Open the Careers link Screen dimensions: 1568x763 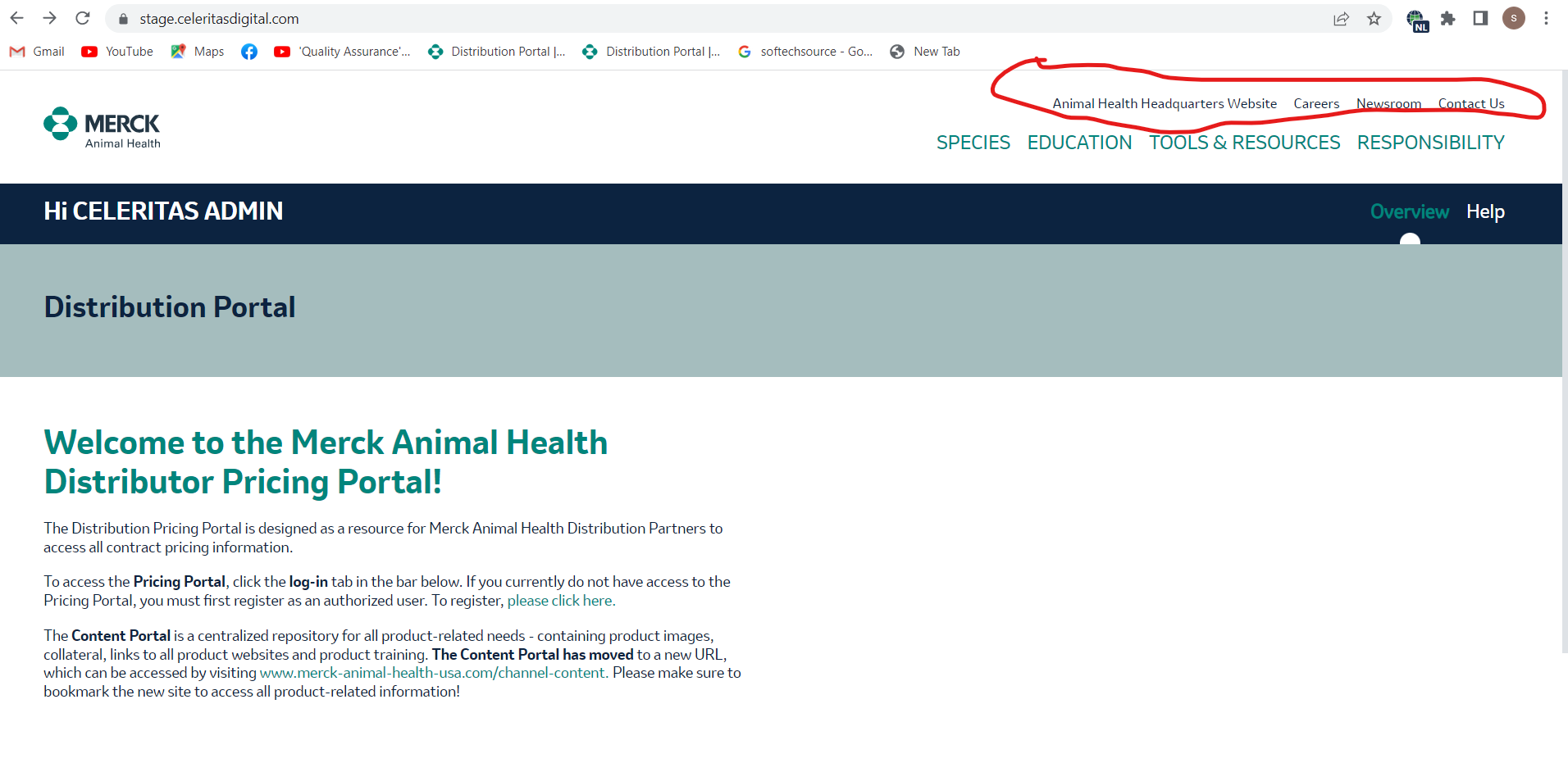(x=1316, y=103)
